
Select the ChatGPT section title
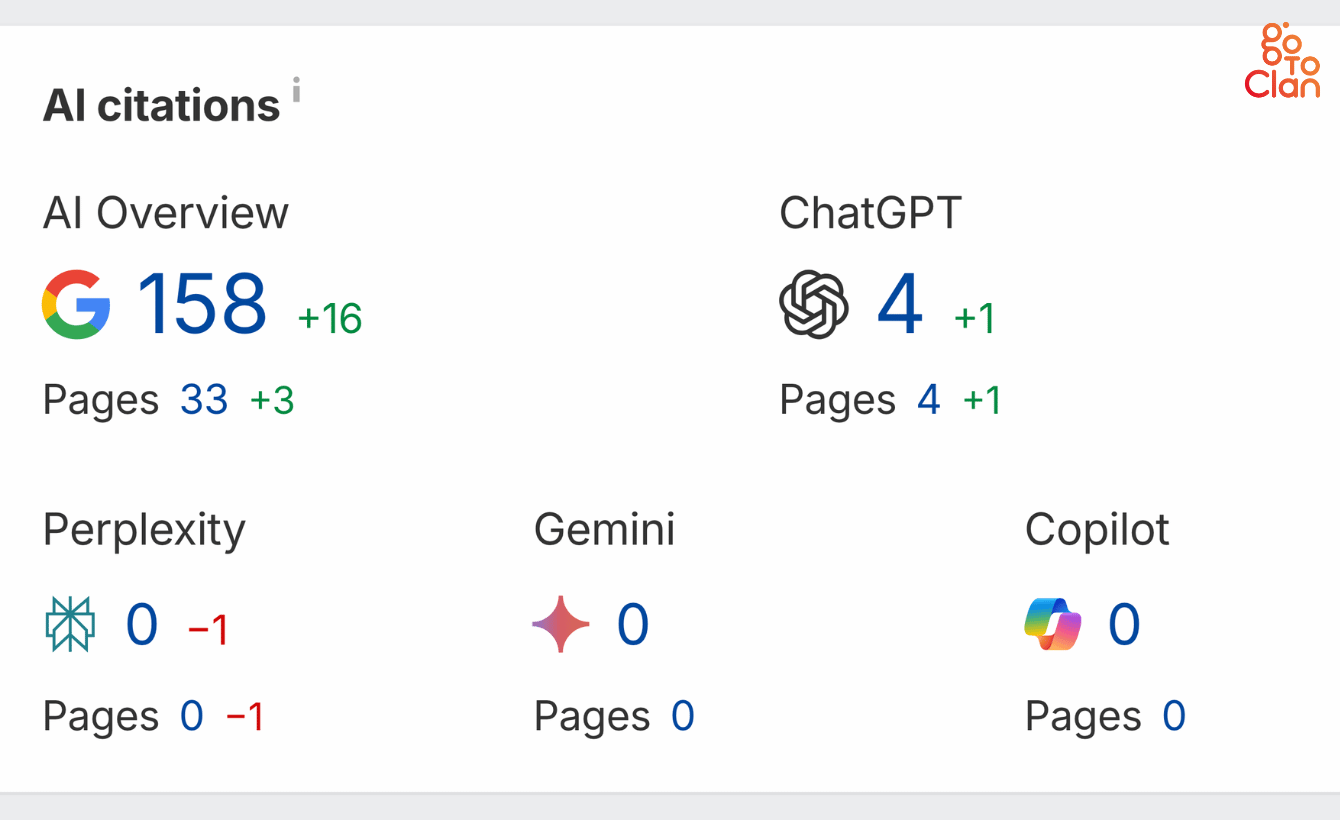(x=872, y=212)
